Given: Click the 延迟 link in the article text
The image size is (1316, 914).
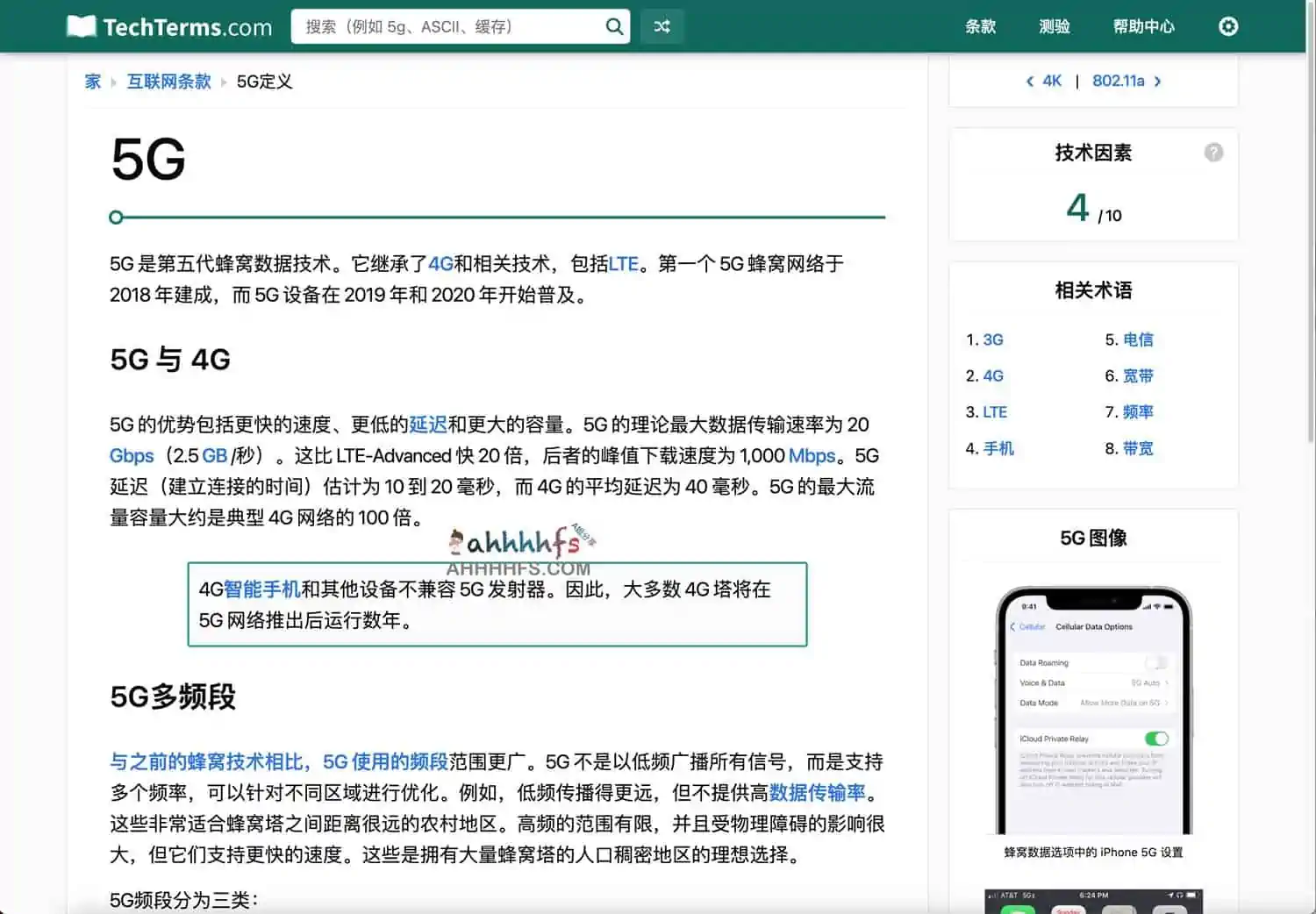Looking at the screenshot, I should (x=427, y=425).
